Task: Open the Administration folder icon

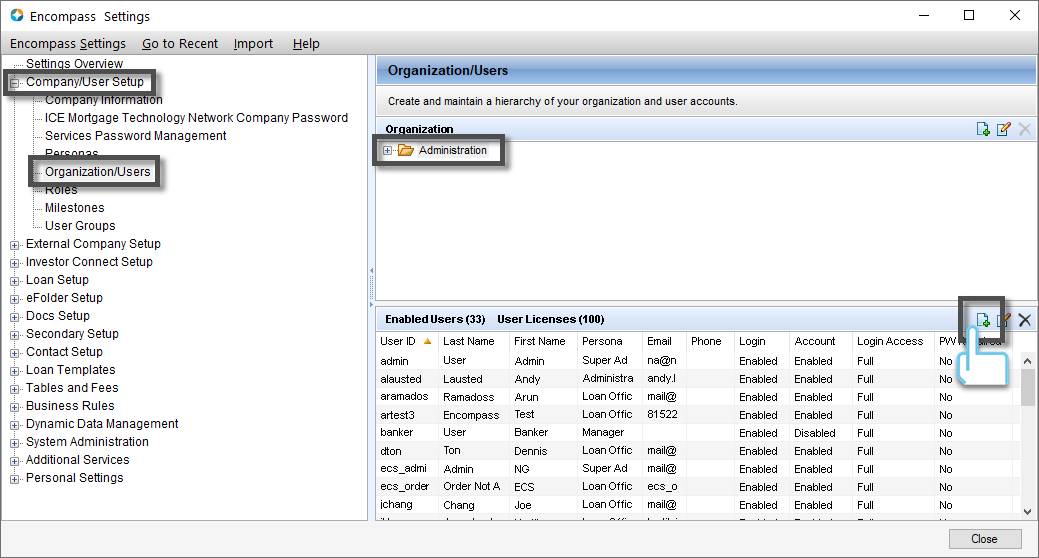Action: point(406,150)
